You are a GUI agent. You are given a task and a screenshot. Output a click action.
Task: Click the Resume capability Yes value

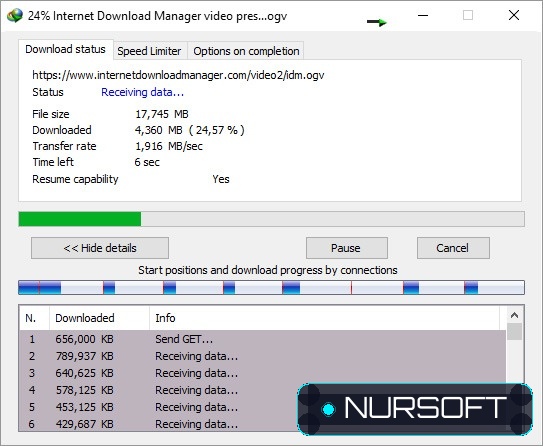(221, 179)
